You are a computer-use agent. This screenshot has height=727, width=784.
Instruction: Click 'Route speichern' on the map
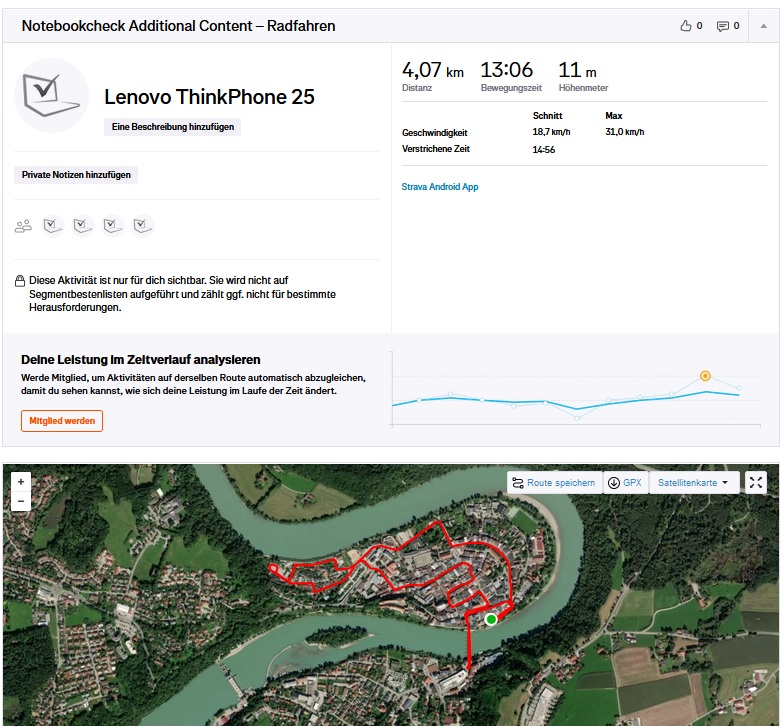pos(553,483)
